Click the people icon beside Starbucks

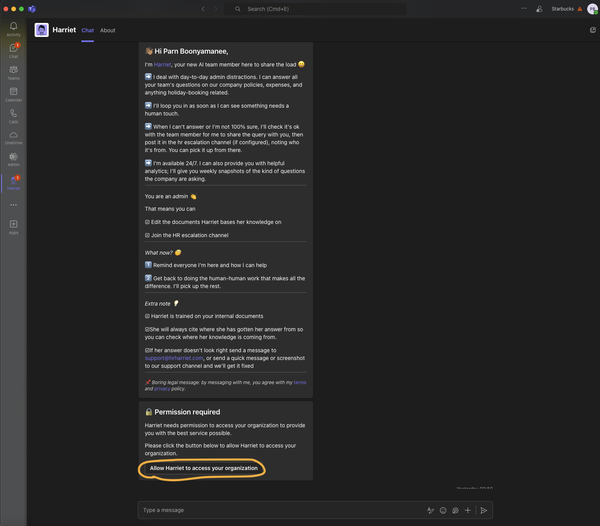(539, 9)
